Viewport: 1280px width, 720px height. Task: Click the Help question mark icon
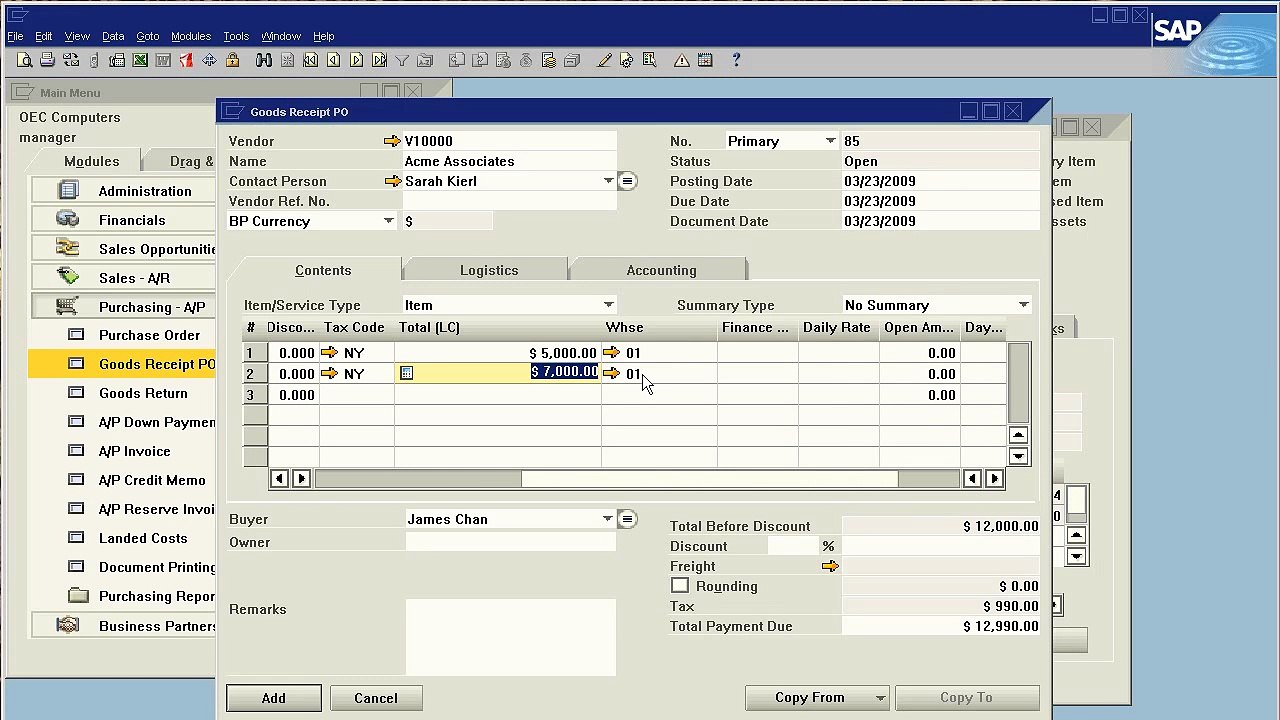point(736,61)
